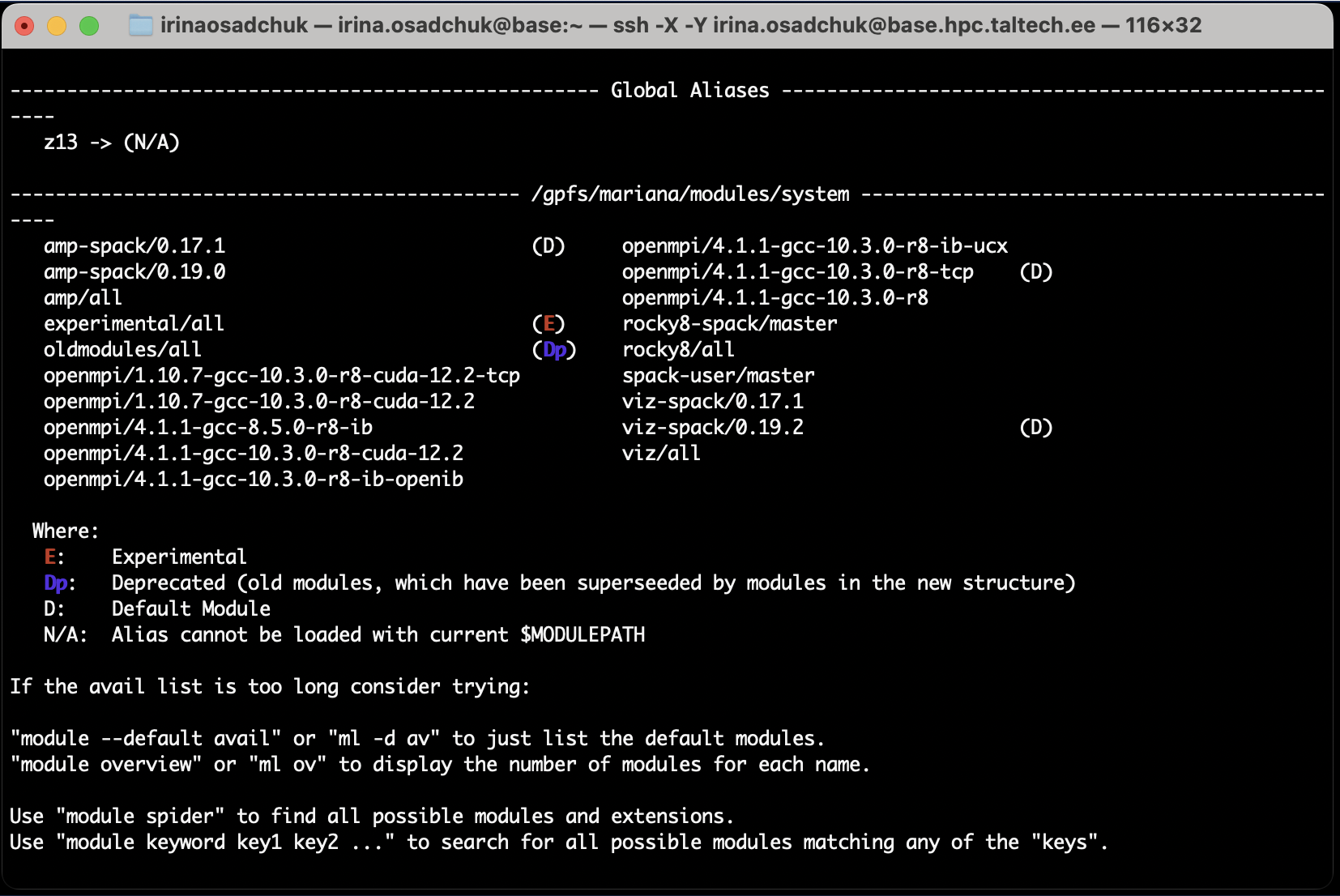Click the red (E) marker beside experimental/all
Viewport: 1340px width, 896px height.
tap(548, 324)
